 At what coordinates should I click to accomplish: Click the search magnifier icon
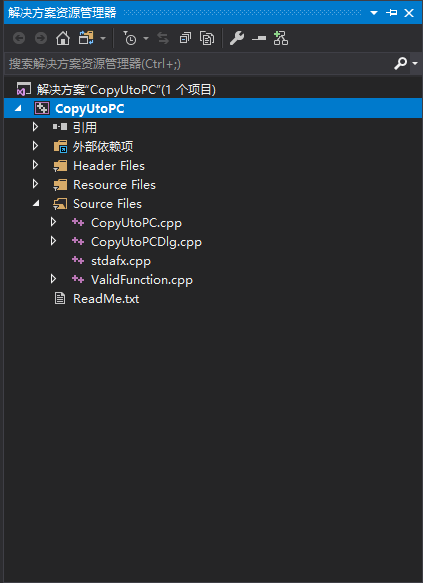(x=401, y=64)
